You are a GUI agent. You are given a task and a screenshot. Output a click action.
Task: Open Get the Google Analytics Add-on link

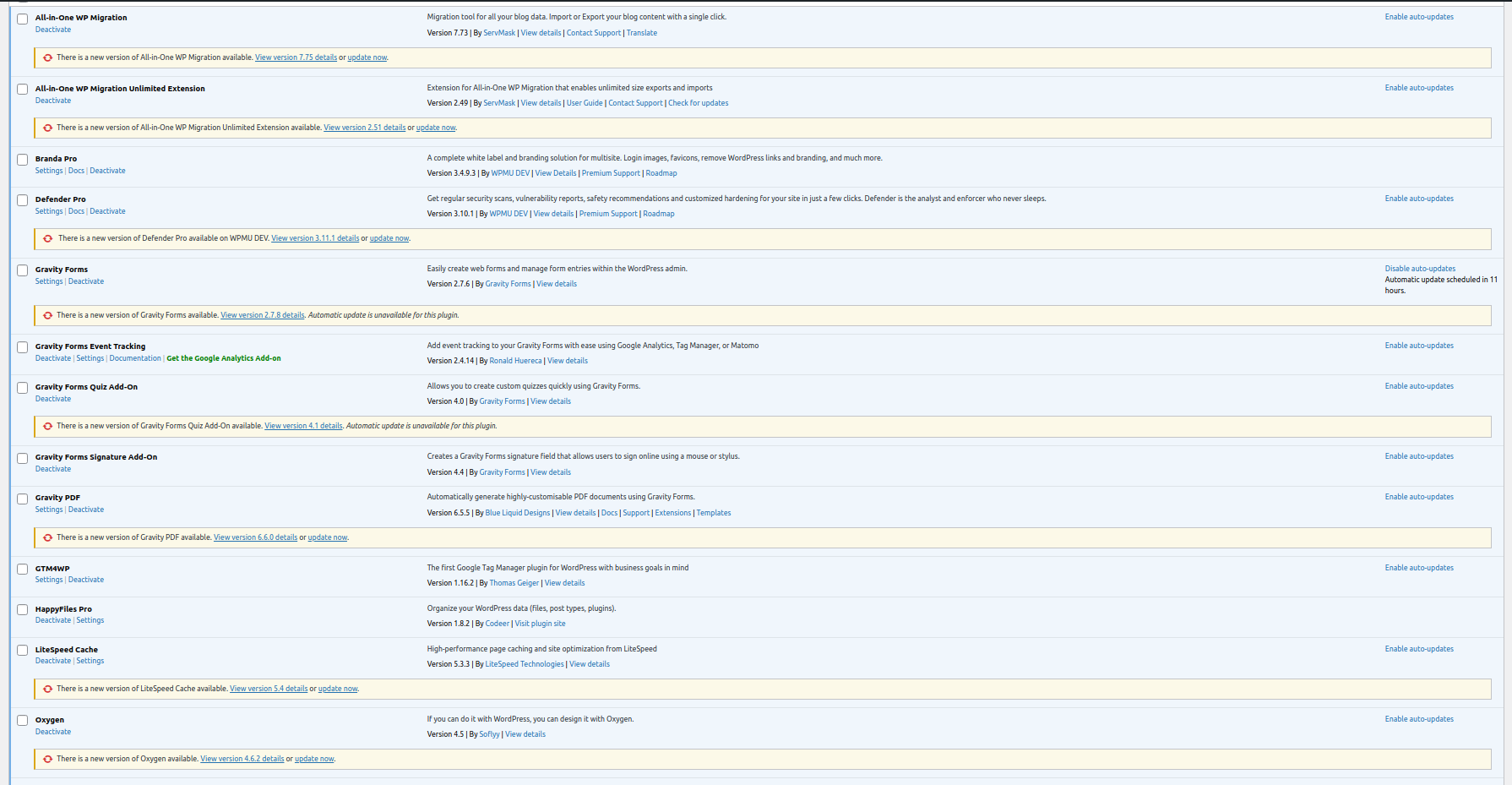(x=224, y=358)
